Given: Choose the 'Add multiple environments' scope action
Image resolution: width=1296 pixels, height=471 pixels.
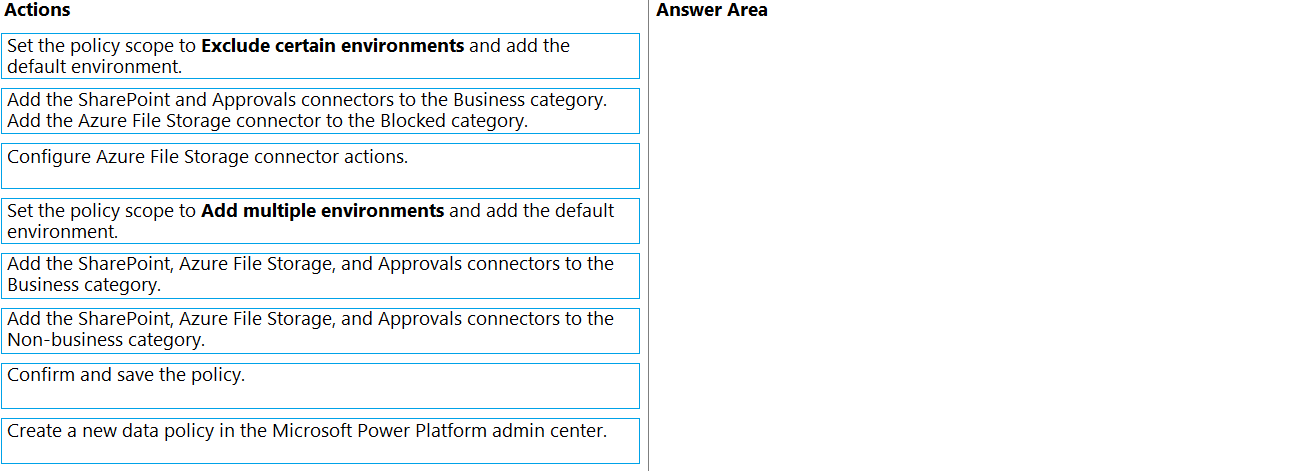Looking at the screenshot, I should (x=320, y=221).
